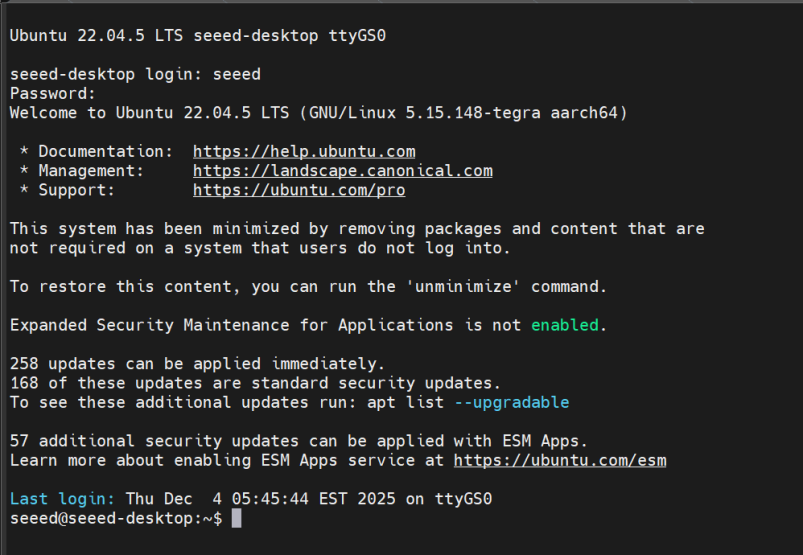Click the ubuntu.com/pro support link
This screenshot has height=555, width=803.
coord(299,190)
